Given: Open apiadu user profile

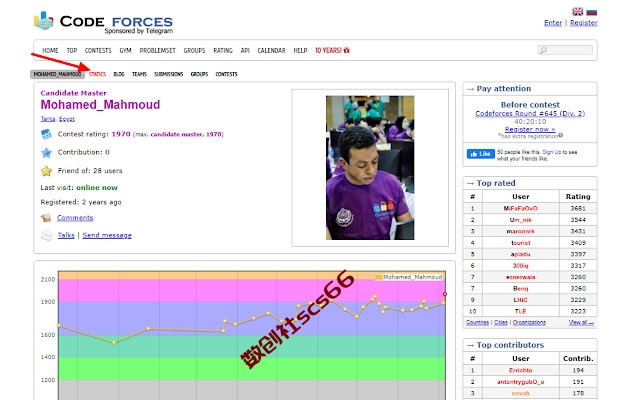Looking at the screenshot, I should coord(520,254).
